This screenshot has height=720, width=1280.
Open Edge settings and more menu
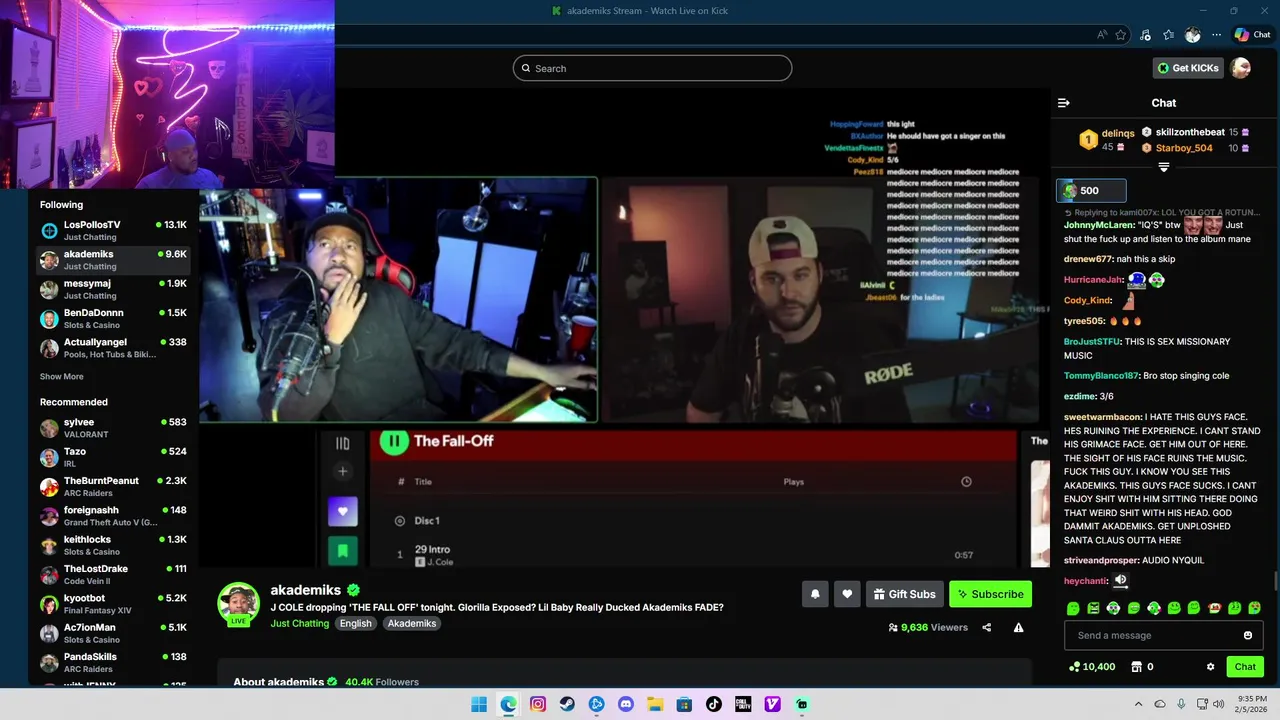(x=1216, y=35)
